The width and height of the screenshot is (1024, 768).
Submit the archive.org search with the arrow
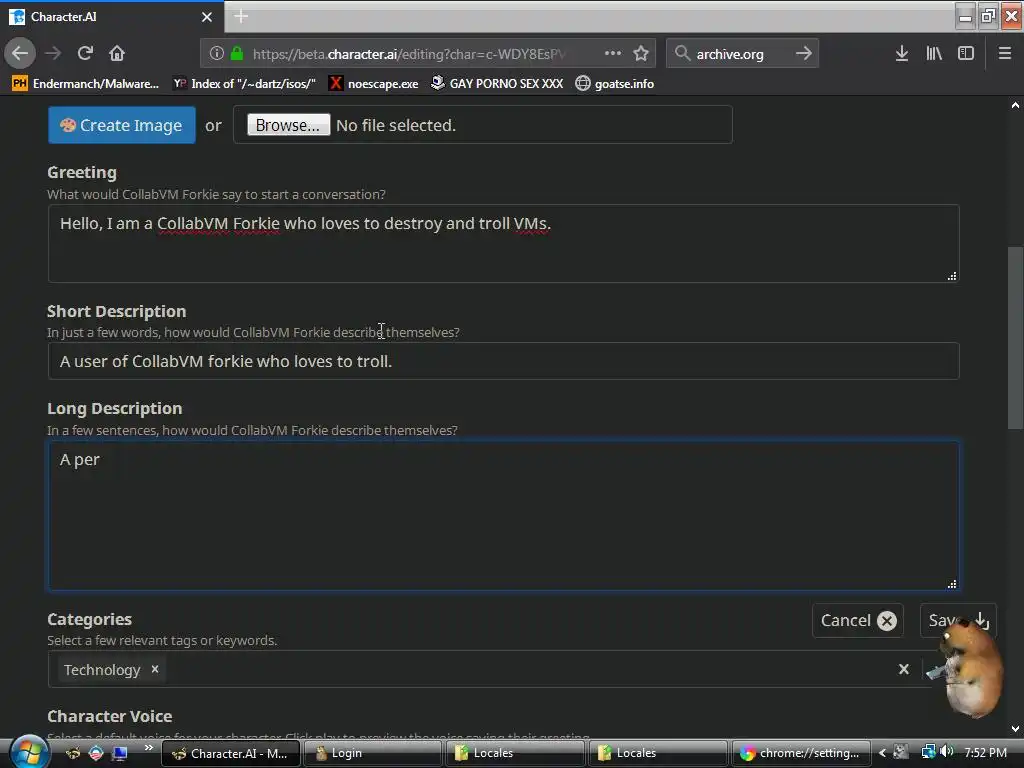[x=804, y=54]
